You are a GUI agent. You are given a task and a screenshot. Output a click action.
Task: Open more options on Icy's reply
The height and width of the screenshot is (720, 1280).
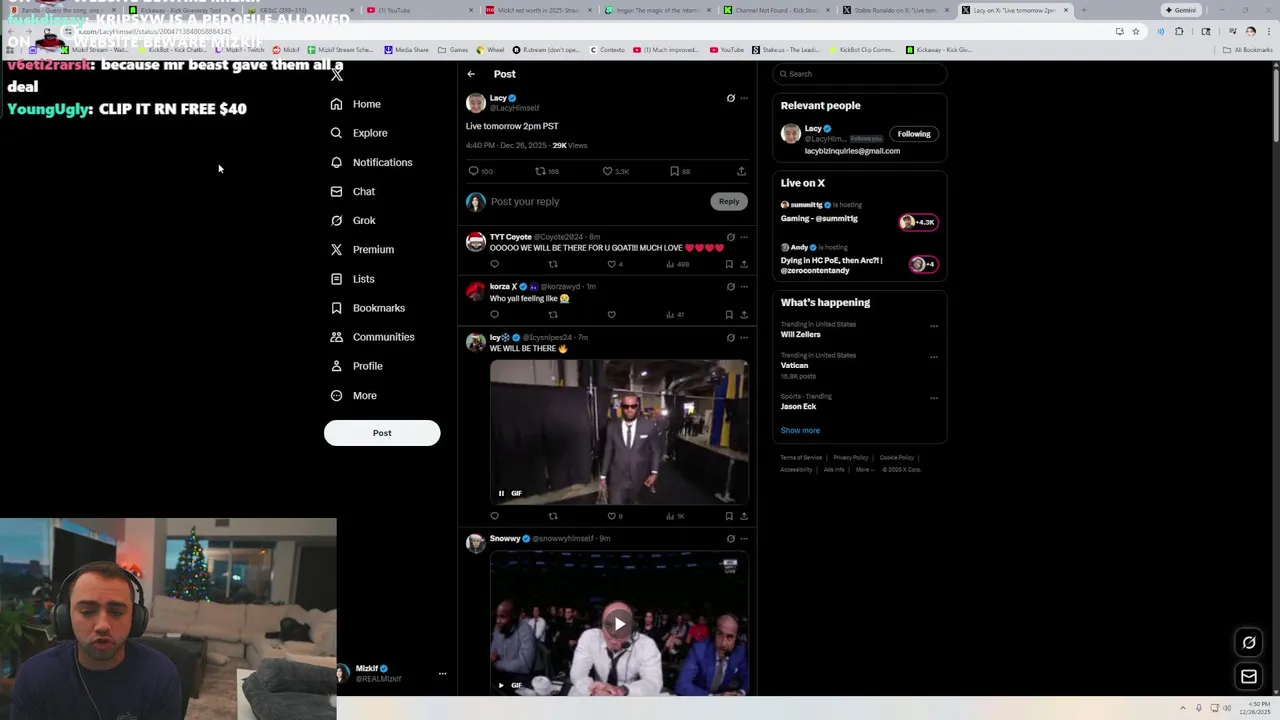(744, 338)
